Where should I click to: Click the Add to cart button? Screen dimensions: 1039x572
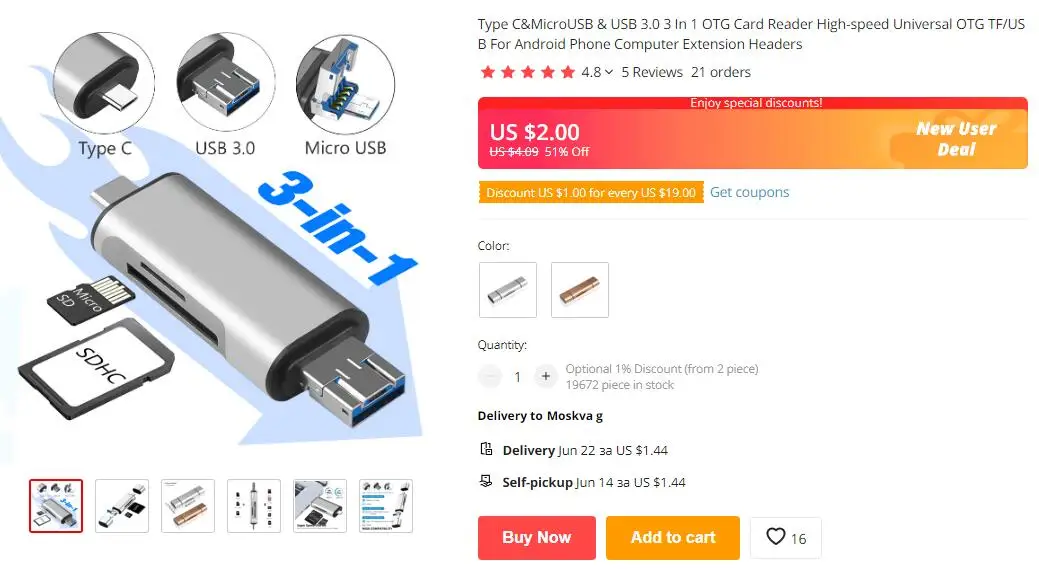673,538
